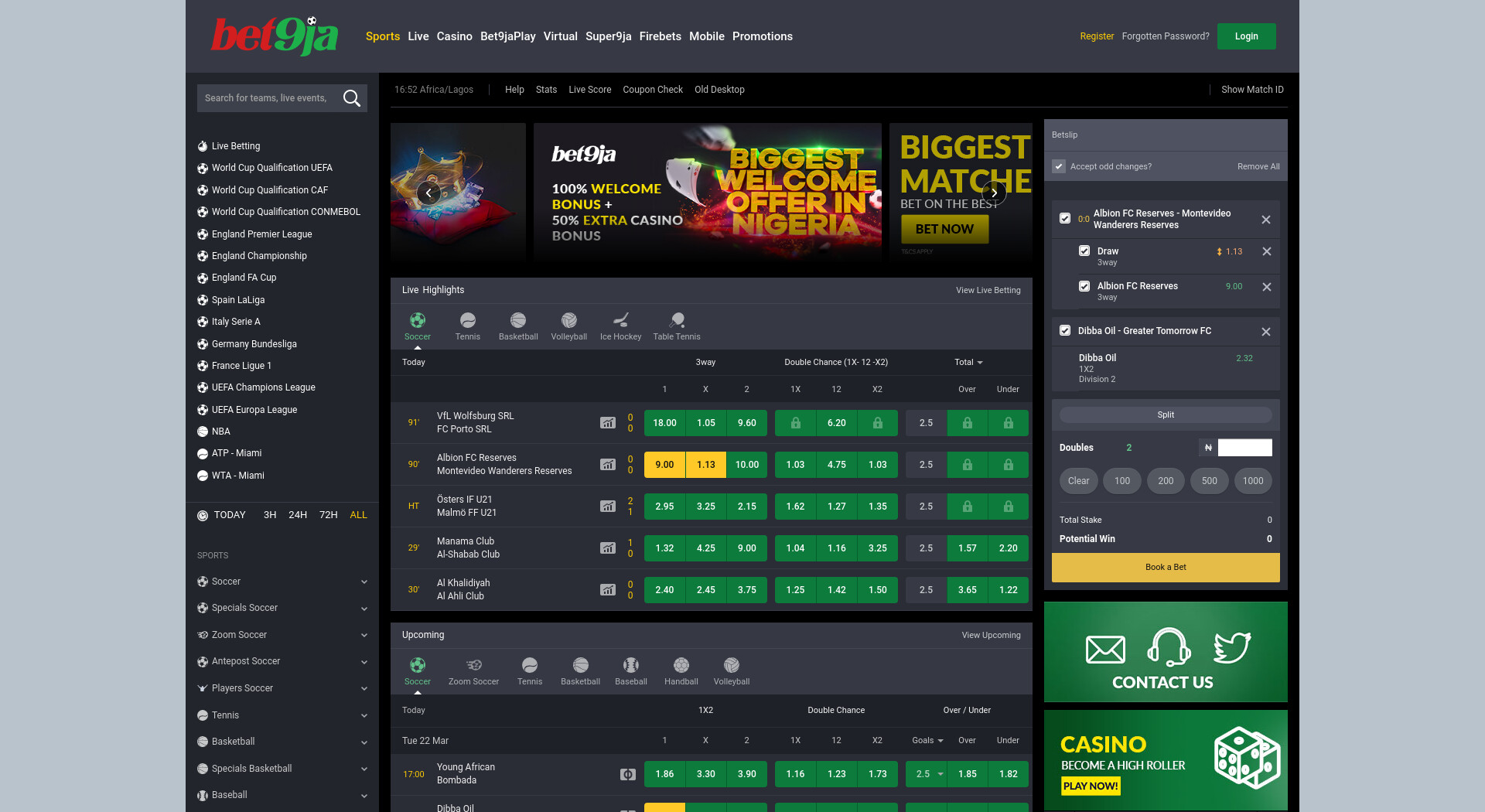Screen dimensions: 1485x812
Task: Open View Live Betting link
Action: pos(988,291)
